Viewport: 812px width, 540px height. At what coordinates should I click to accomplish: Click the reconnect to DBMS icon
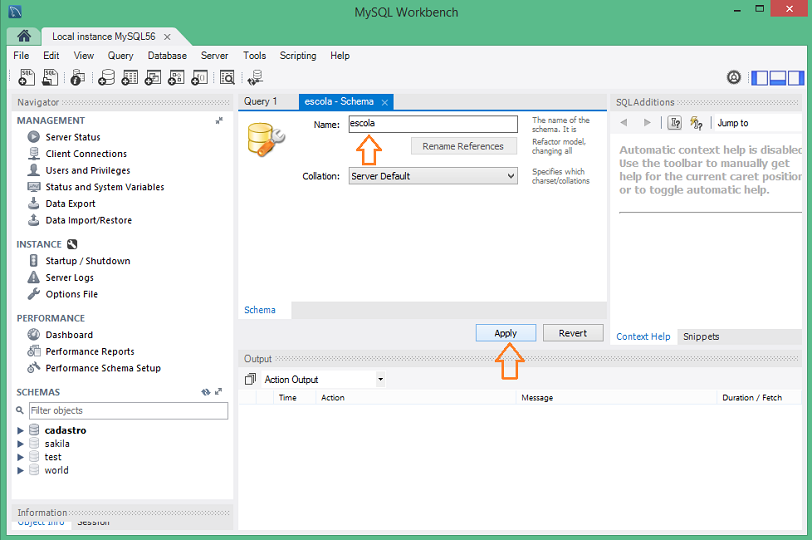click(255, 77)
